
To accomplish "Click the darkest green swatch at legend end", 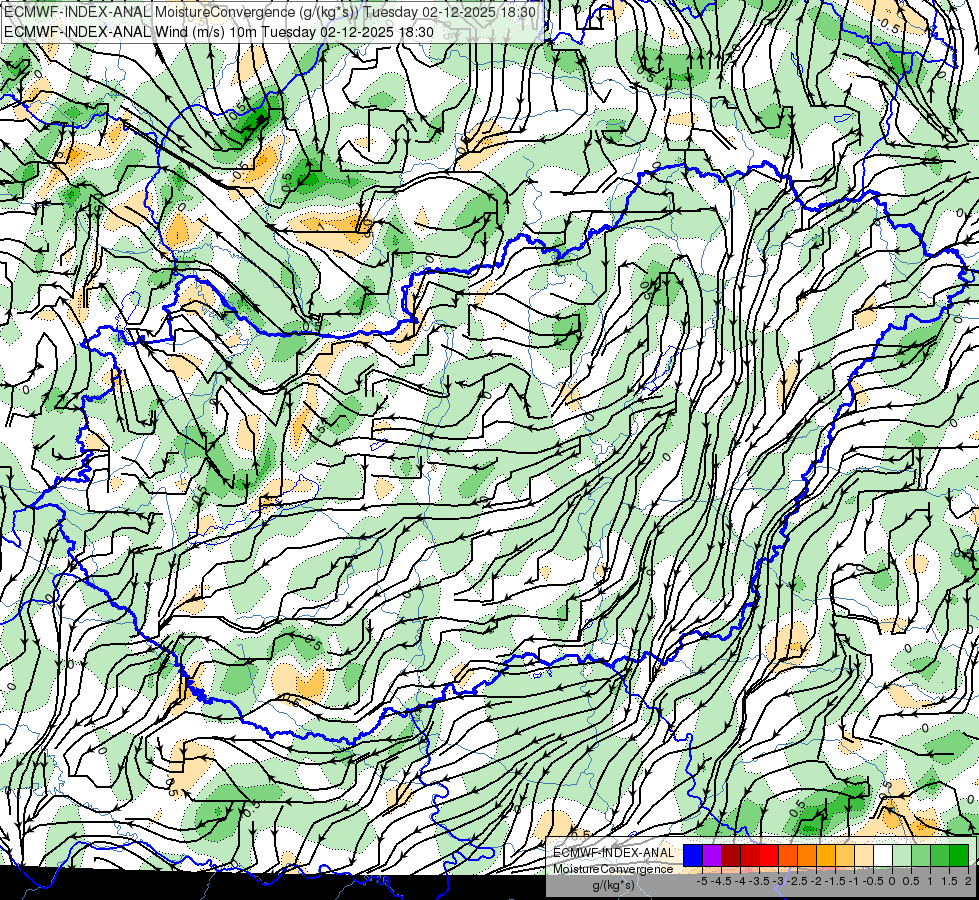I will click(959, 856).
